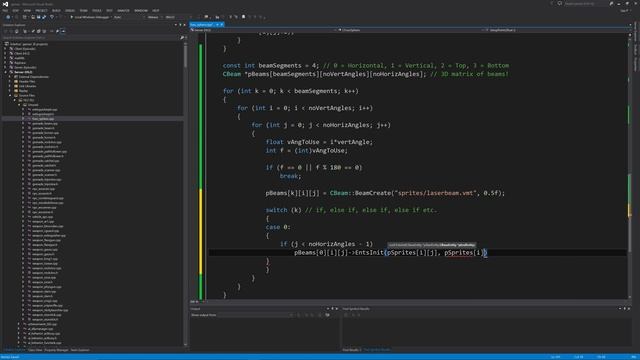
Task: Toggle auto-hide pin on Solution Explorer
Action: click(x=180, y=25)
